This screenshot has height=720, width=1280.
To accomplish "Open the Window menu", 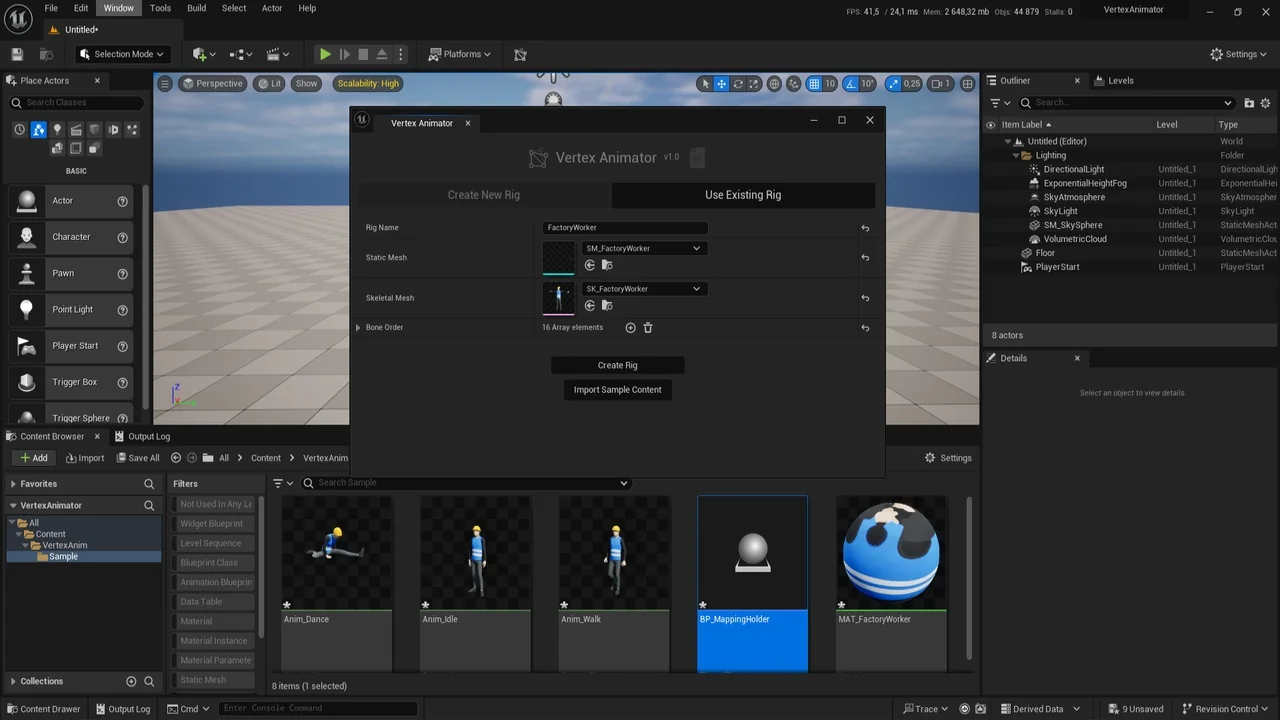I will point(118,8).
